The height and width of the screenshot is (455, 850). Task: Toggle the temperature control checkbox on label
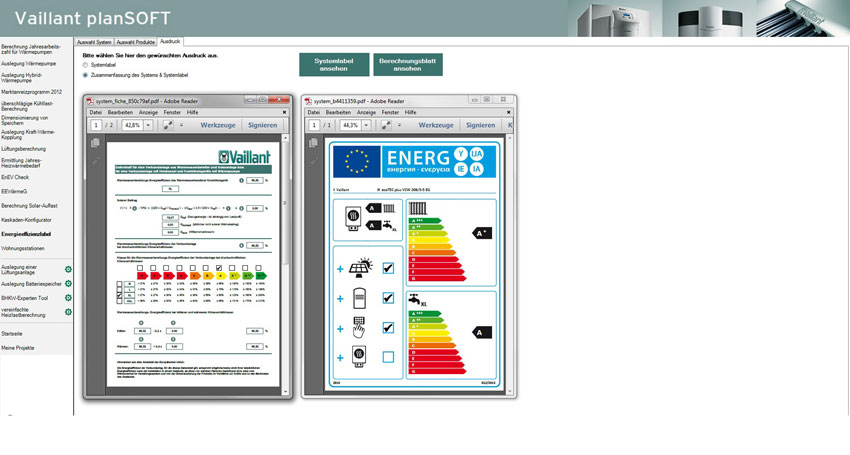(x=388, y=328)
